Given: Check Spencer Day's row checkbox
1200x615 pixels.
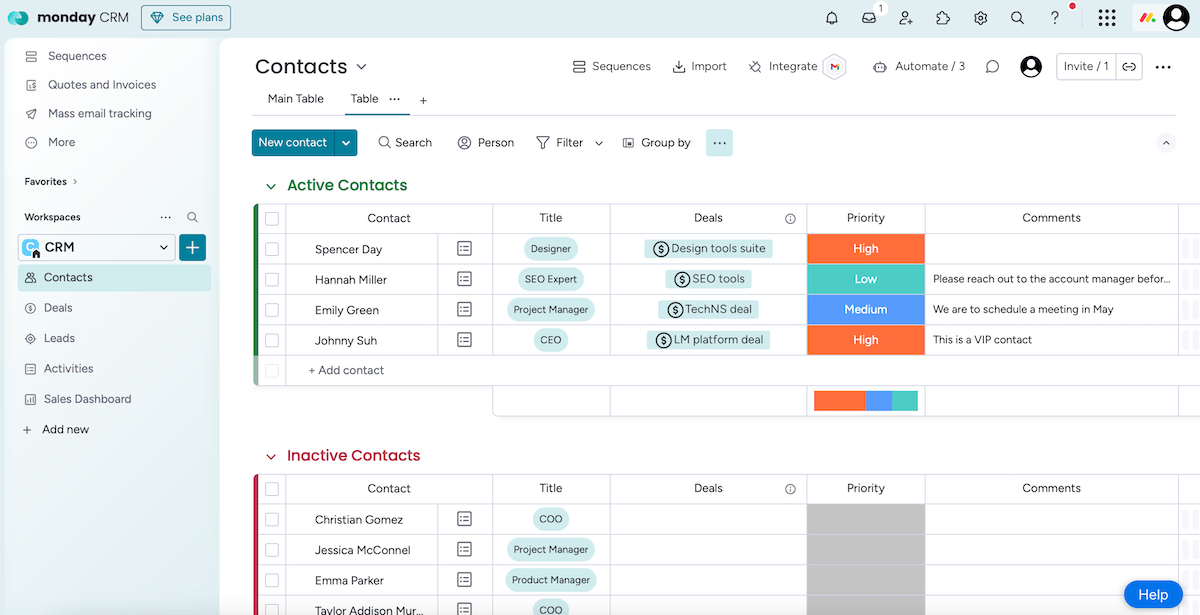Looking at the screenshot, I should (272, 248).
